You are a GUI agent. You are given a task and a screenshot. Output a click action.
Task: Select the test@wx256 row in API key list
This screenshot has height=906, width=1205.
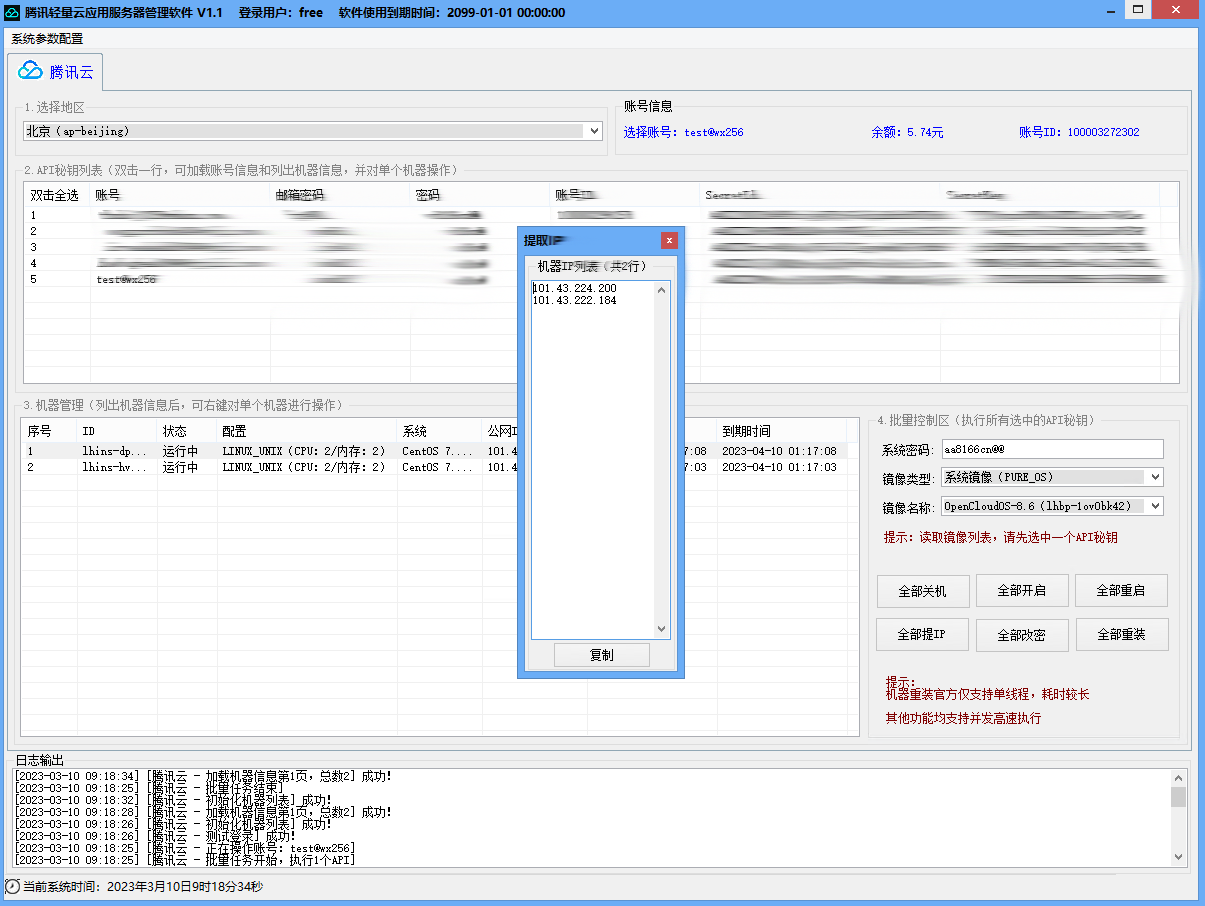tap(600, 279)
